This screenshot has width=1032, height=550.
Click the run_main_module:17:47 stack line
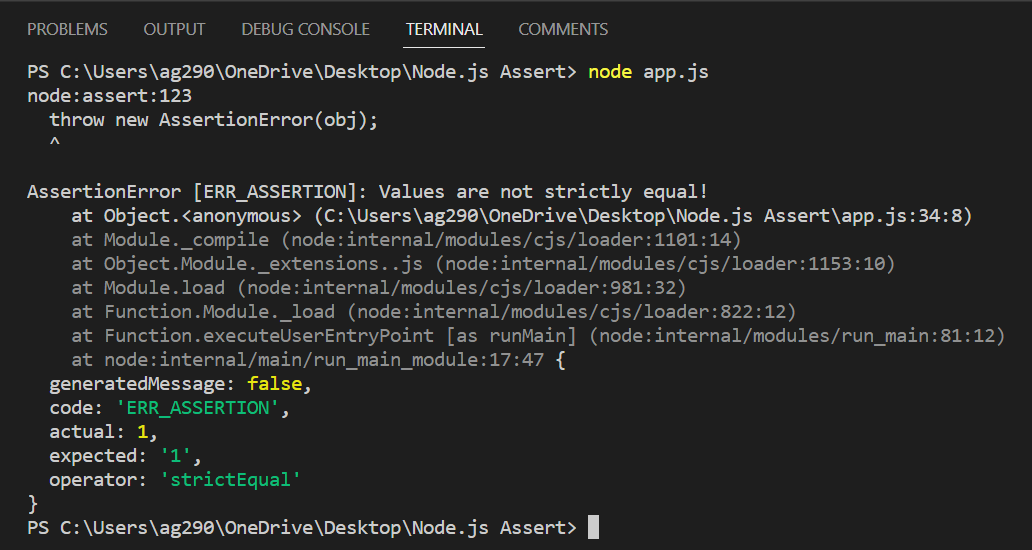(319, 361)
